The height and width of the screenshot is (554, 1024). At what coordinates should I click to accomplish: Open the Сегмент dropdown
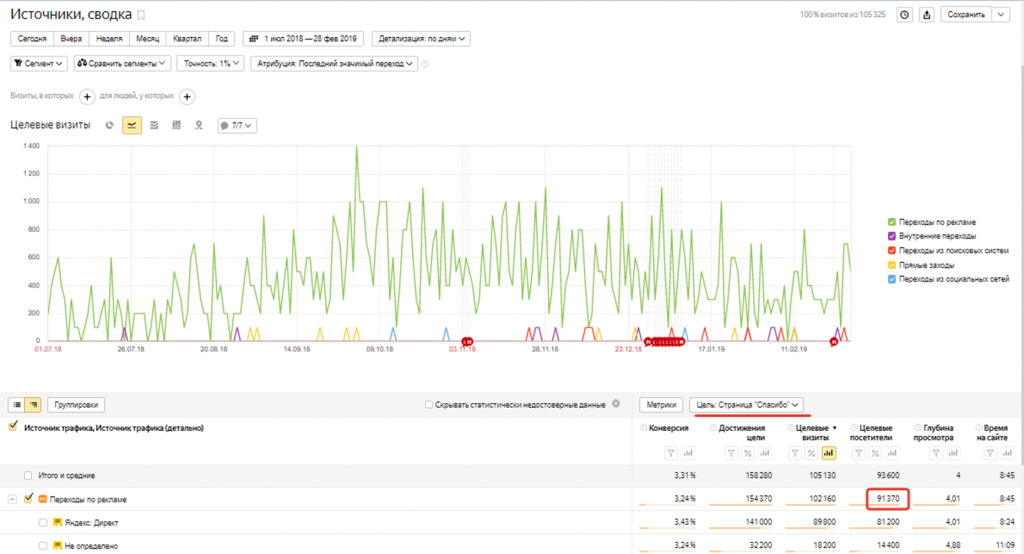pos(39,63)
